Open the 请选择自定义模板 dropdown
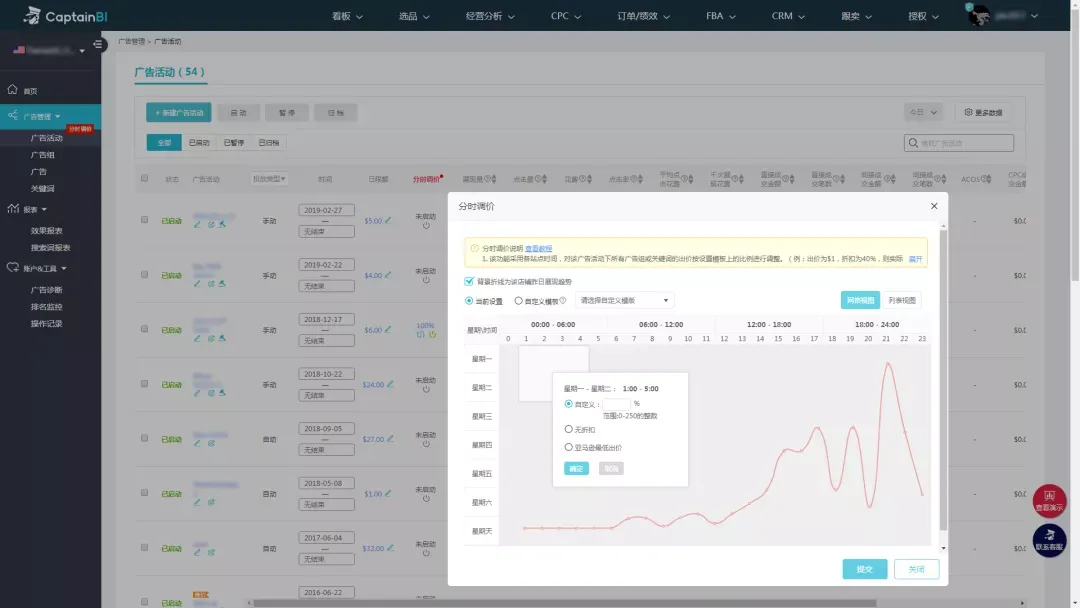Screen dimensions: 1080x608 click(x=624, y=300)
